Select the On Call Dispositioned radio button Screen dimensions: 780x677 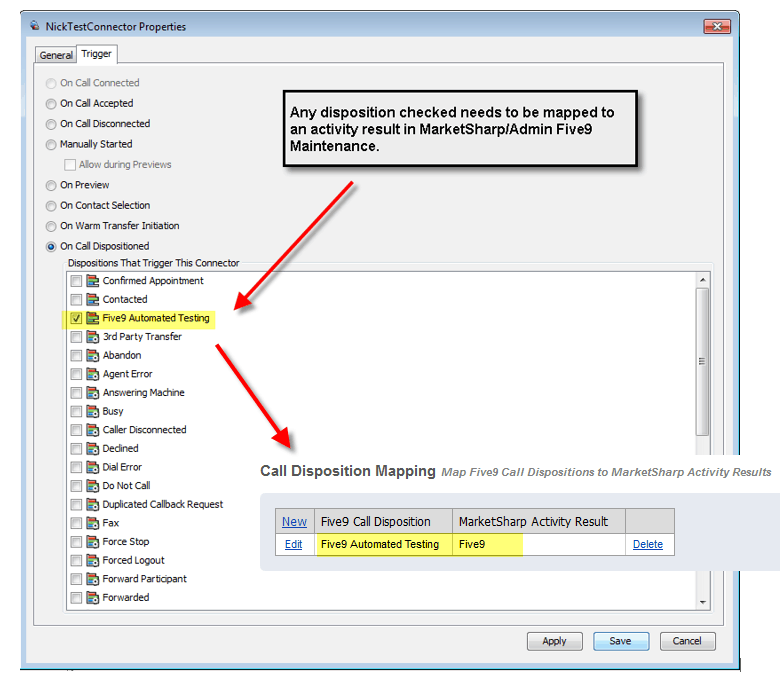(51, 247)
